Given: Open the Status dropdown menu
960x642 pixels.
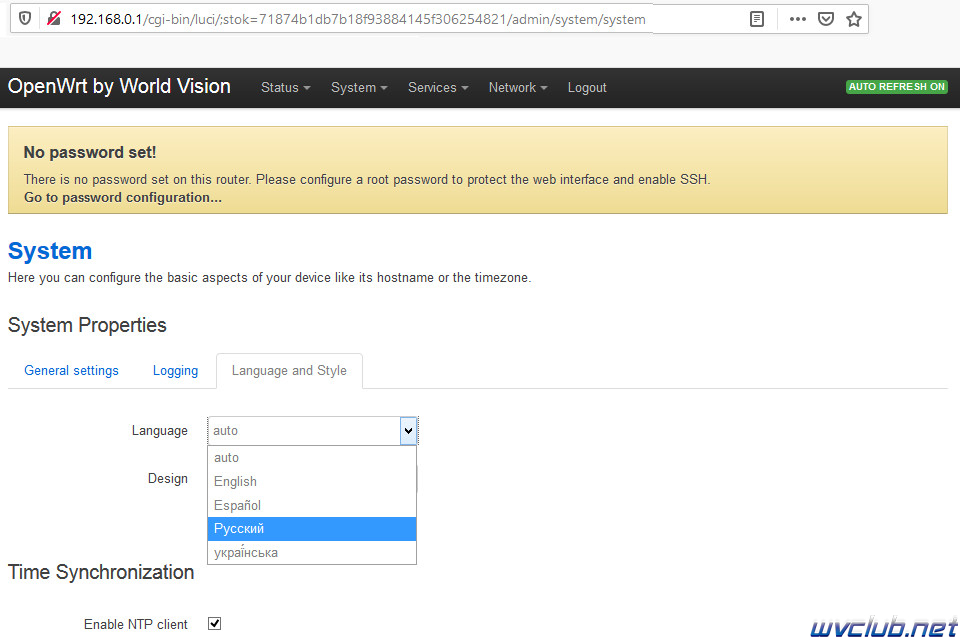Looking at the screenshot, I should coord(285,88).
